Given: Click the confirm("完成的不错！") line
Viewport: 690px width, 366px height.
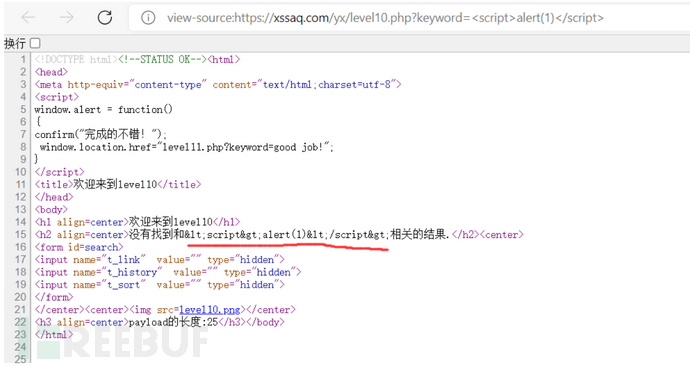Looking at the screenshot, I should click(101, 135).
